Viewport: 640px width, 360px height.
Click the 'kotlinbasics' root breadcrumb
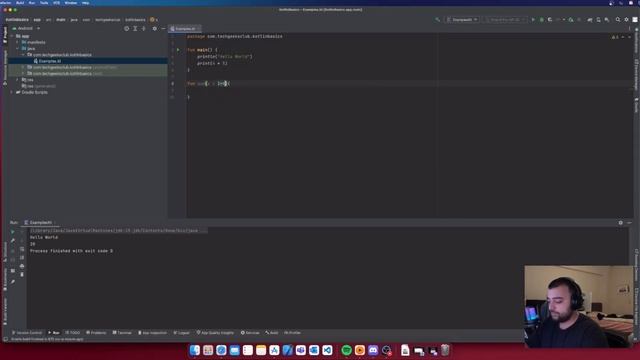point(17,20)
